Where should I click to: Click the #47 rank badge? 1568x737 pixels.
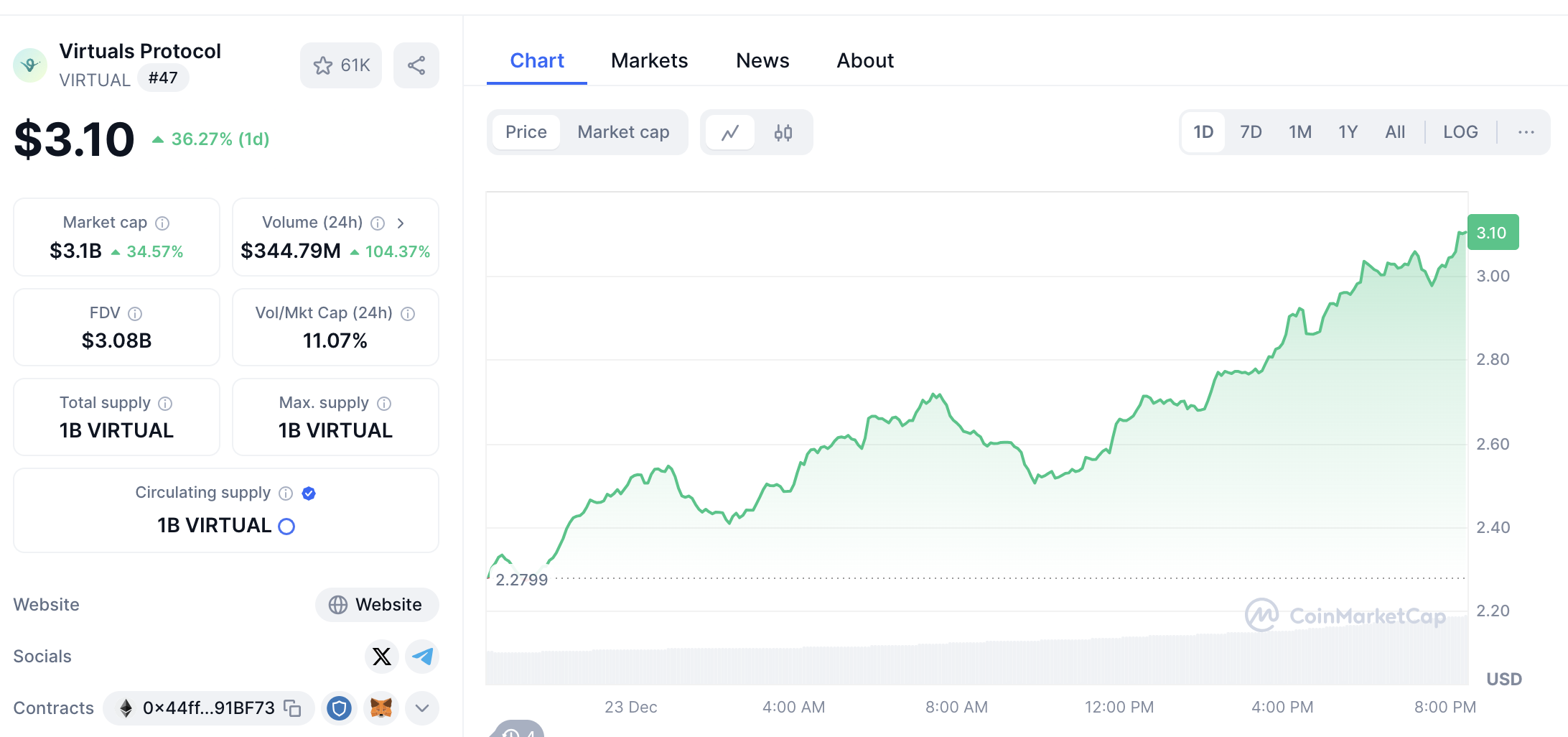pos(163,78)
